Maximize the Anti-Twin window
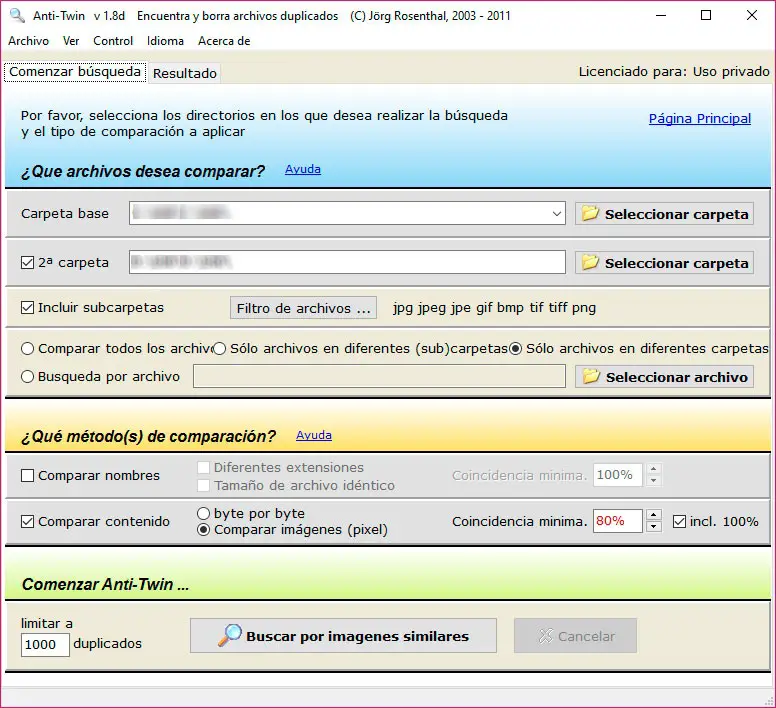The width and height of the screenshot is (776, 708). (706, 15)
